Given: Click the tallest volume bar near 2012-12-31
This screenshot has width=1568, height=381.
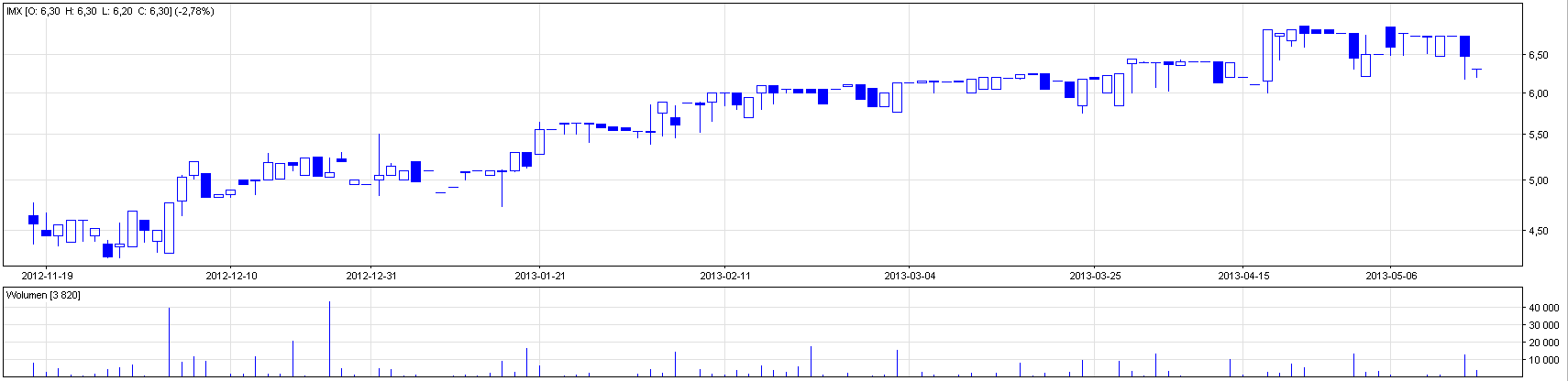Looking at the screenshot, I should [329, 339].
